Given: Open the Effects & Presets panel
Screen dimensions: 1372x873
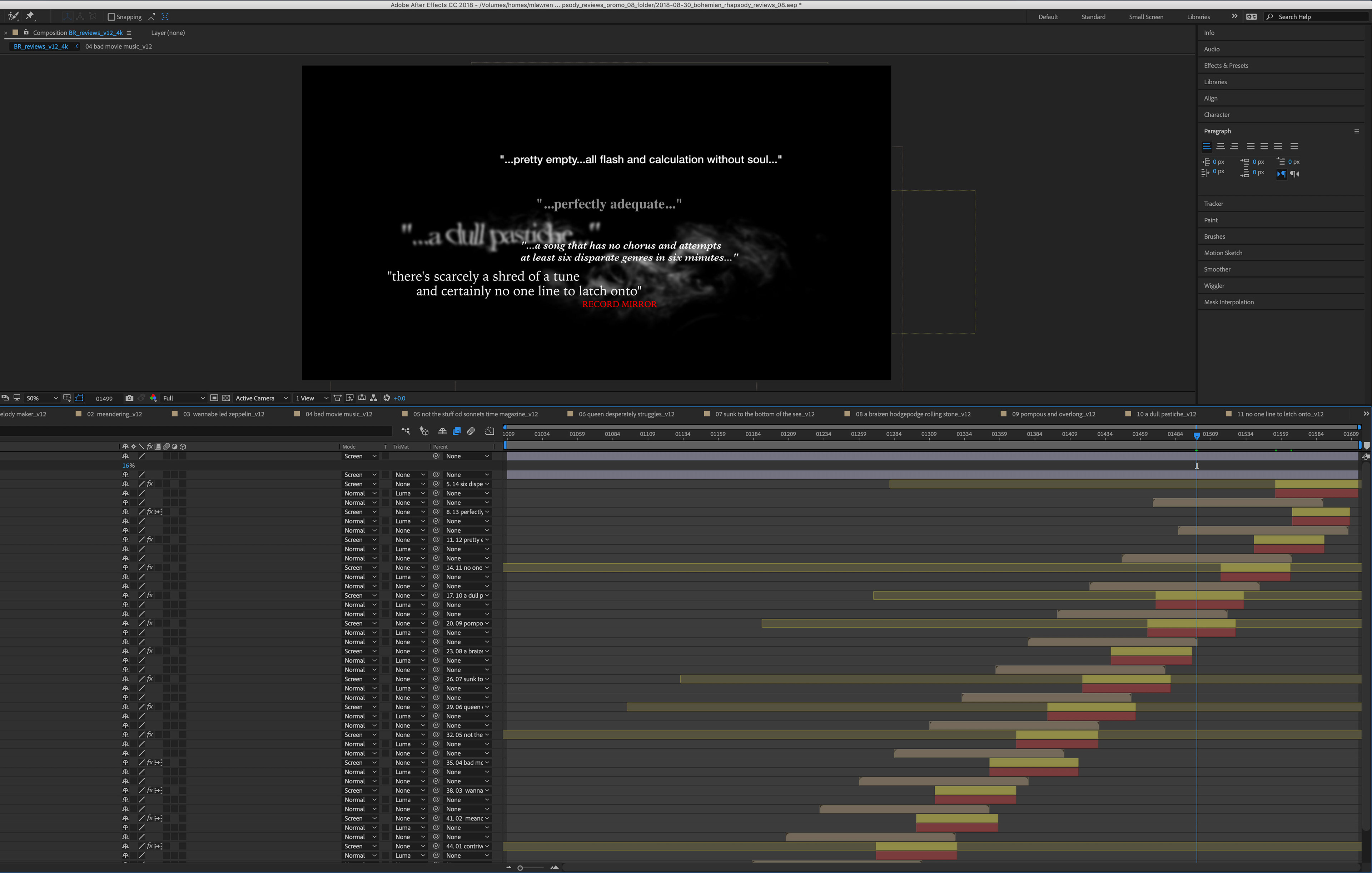Looking at the screenshot, I should coord(1226,65).
